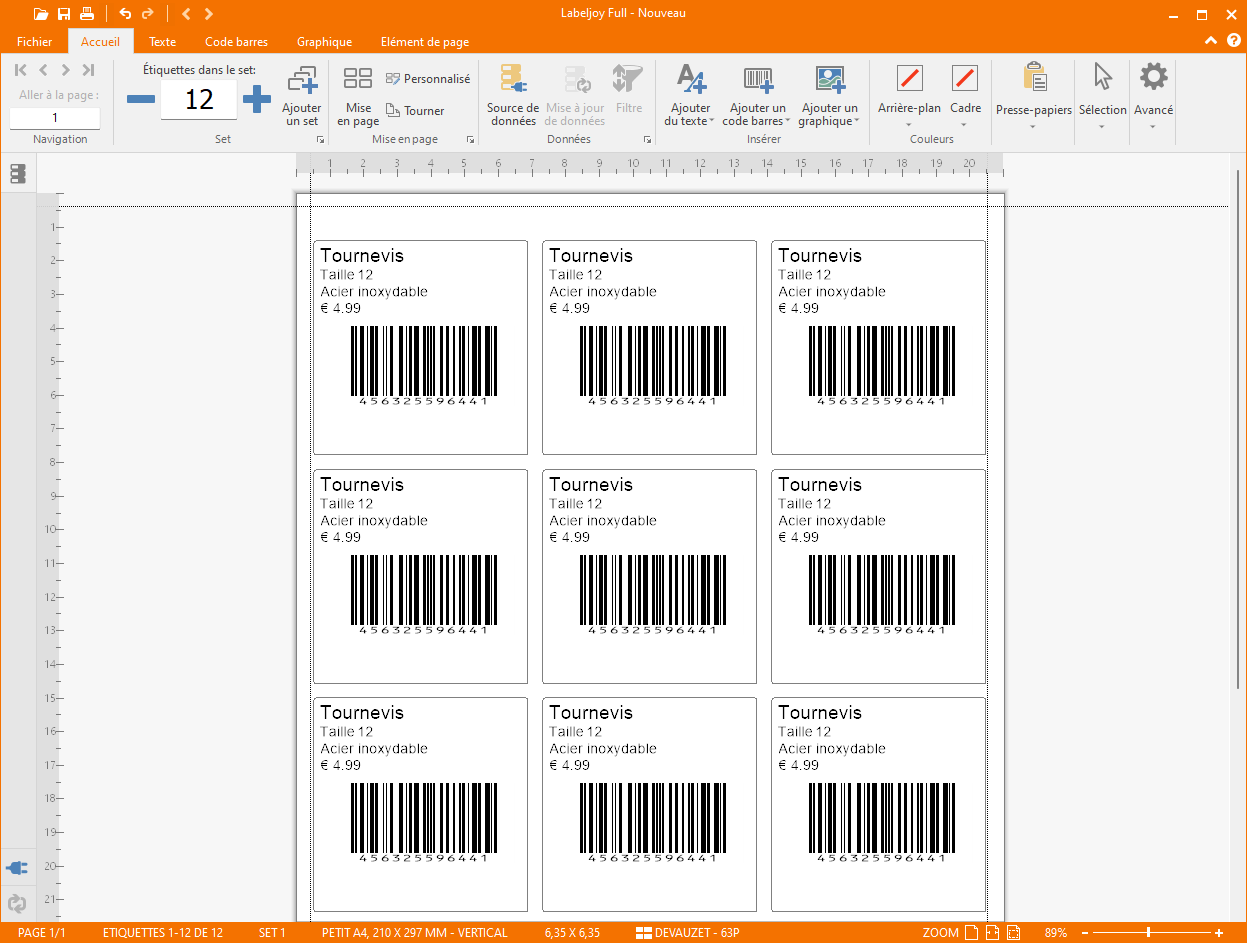1247x943 pixels.
Task: Click Ajouter un set icon
Action: [x=301, y=97]
